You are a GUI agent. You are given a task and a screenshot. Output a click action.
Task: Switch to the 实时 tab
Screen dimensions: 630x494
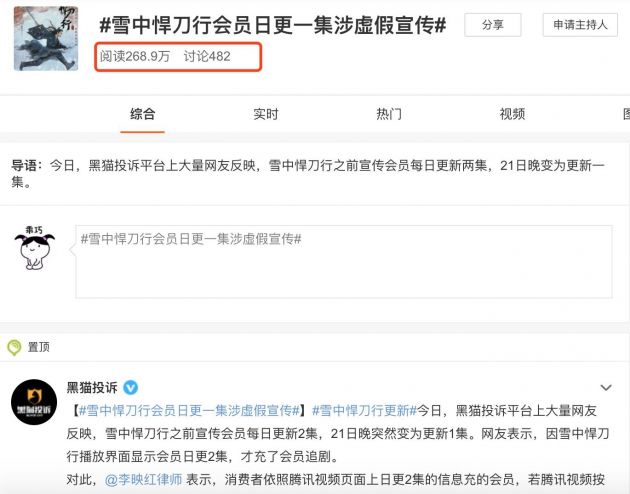click(x=266, y=114)
